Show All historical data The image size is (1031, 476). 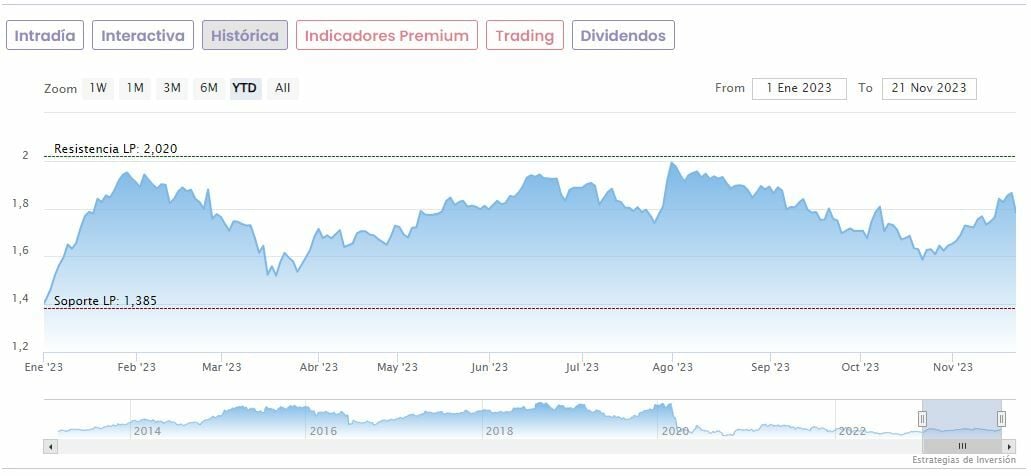coord(283,88)
